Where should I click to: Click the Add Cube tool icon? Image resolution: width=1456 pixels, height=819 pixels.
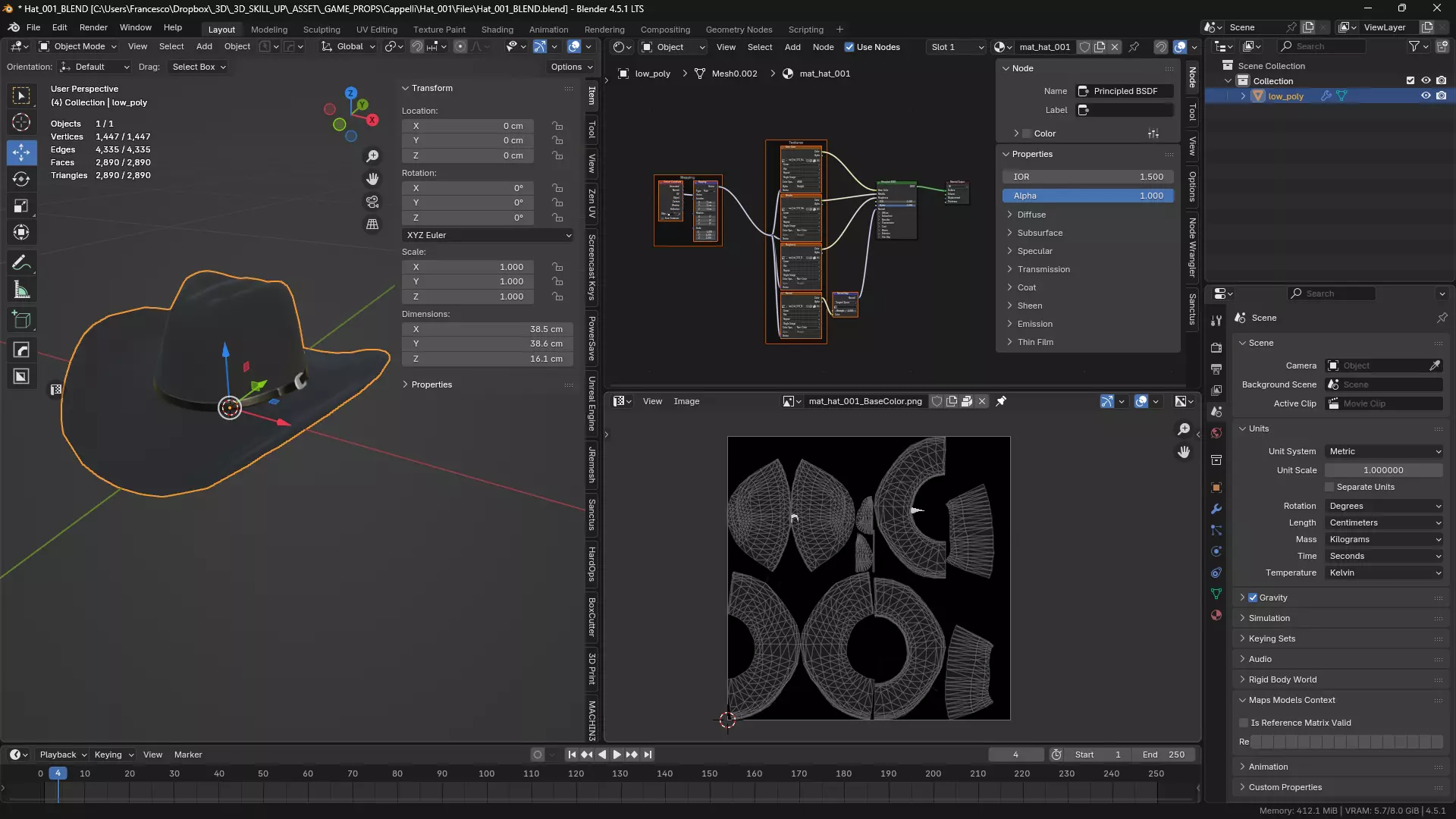(x=21, y=320)
